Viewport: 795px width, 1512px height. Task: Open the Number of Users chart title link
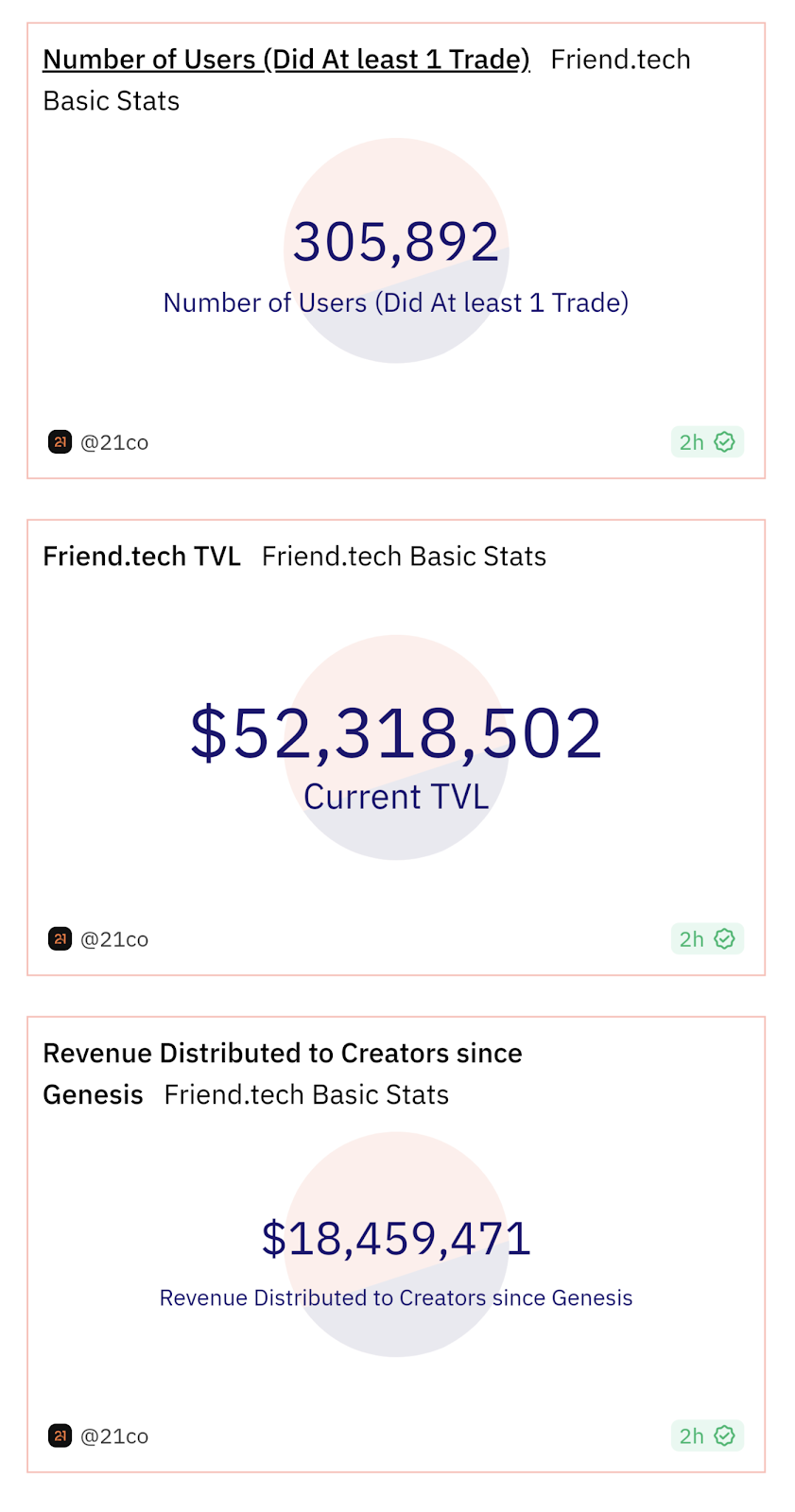click(285, 60)
